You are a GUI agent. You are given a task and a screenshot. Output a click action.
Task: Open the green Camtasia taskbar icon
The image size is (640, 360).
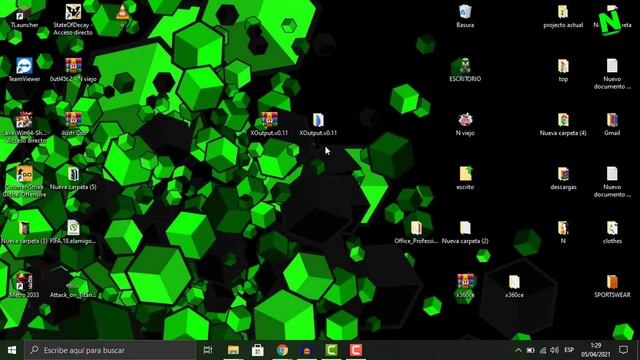(x=331, y=350)
